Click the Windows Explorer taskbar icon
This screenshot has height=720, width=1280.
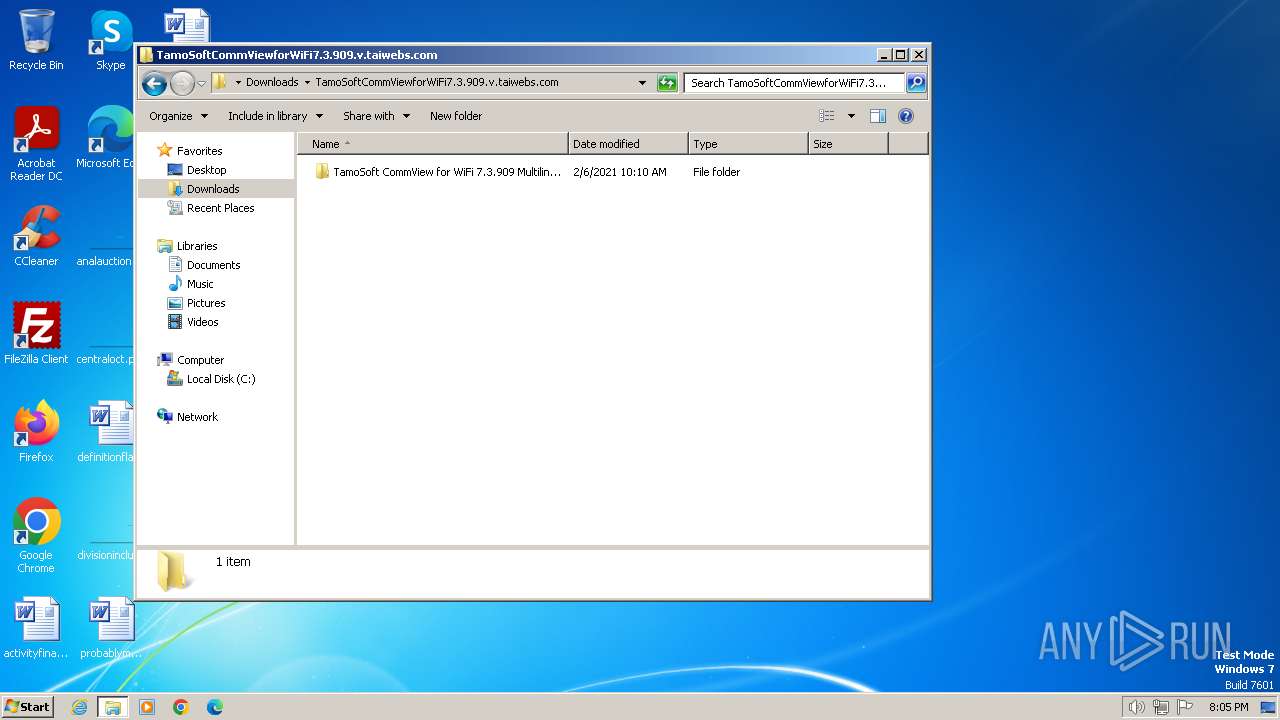tap(113, 707)
